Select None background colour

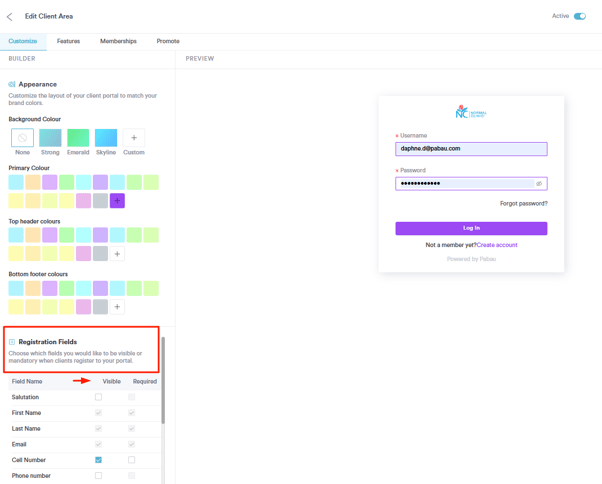click(x=22, y=138)
